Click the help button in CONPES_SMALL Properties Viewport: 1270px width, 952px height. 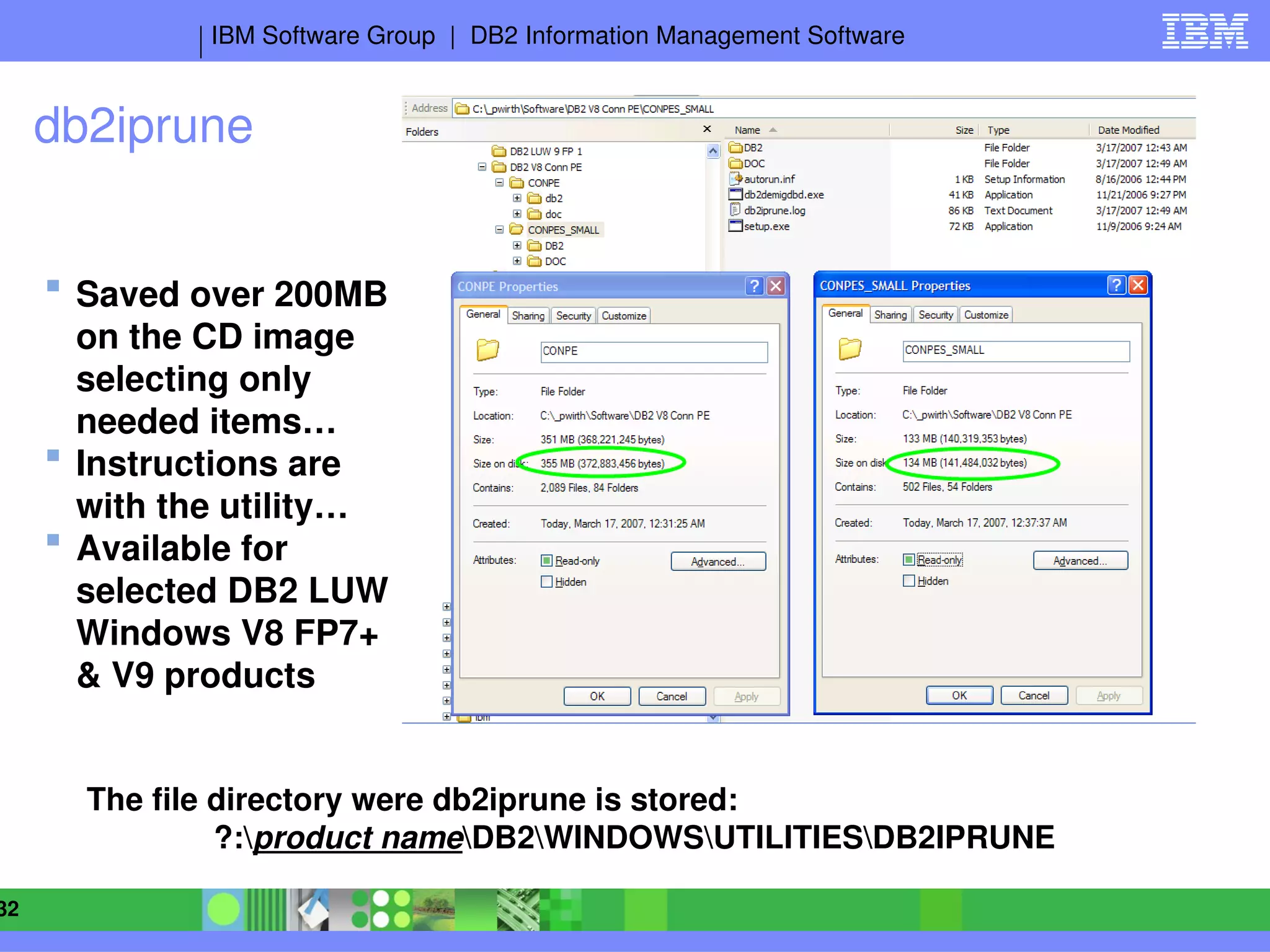(1116, 285)
